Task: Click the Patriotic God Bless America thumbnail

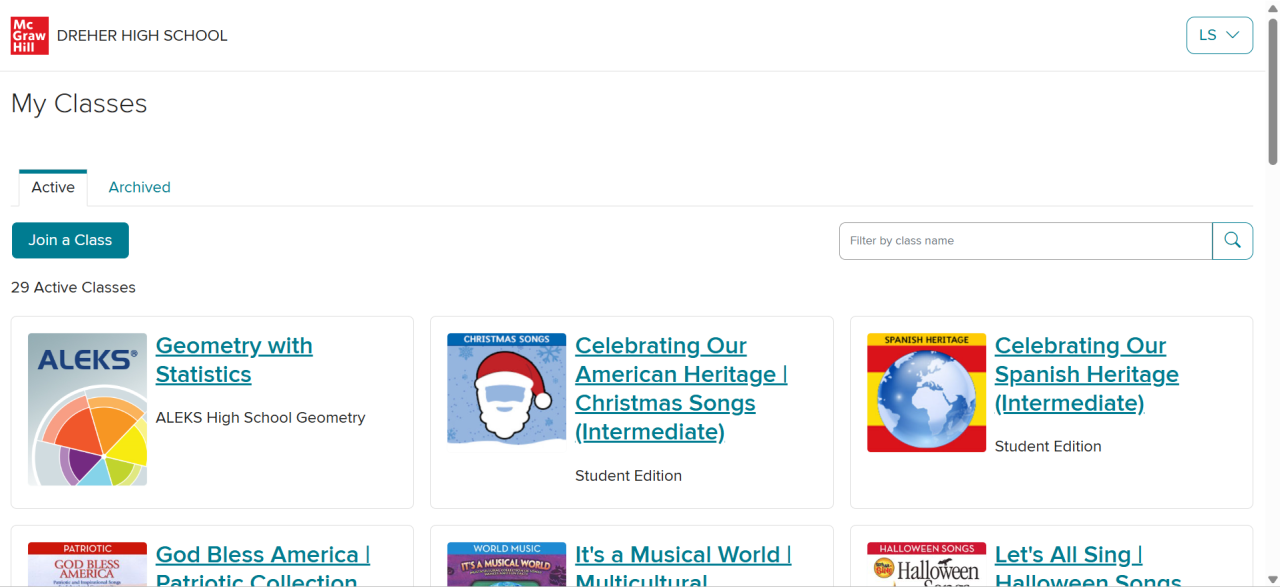Action: point(88,564)
